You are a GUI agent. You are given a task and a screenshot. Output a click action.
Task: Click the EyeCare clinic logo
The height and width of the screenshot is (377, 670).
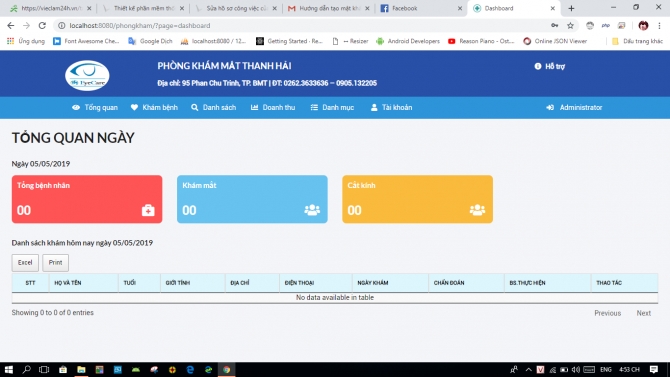click(x=87, y=75)
